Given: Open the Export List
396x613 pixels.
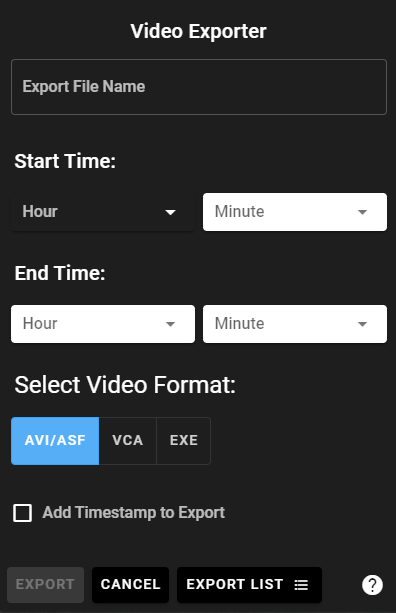Looking at the screenshot, I should click(249, 585).
